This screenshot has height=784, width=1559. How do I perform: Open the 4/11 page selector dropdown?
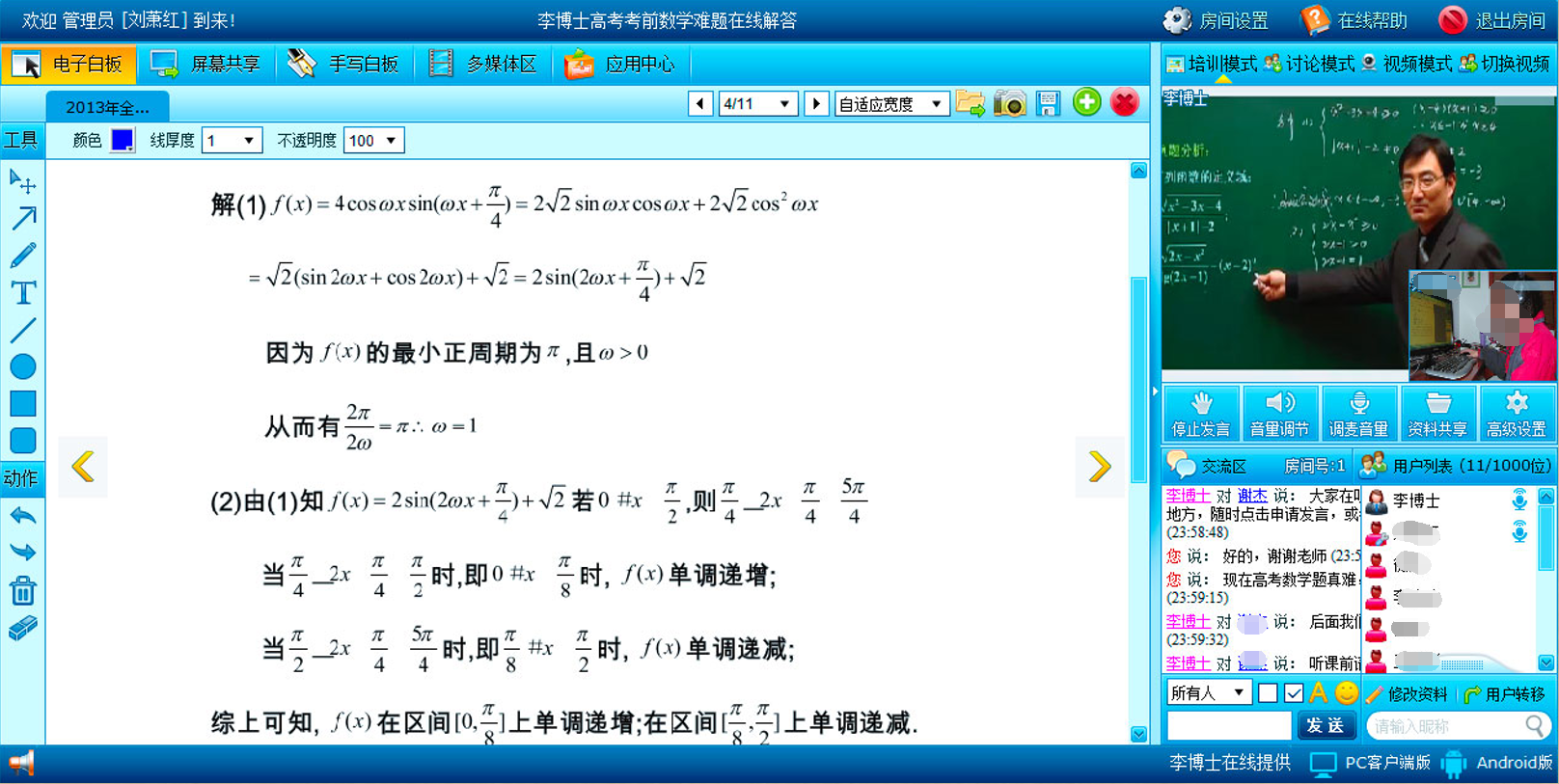point(758,103)
